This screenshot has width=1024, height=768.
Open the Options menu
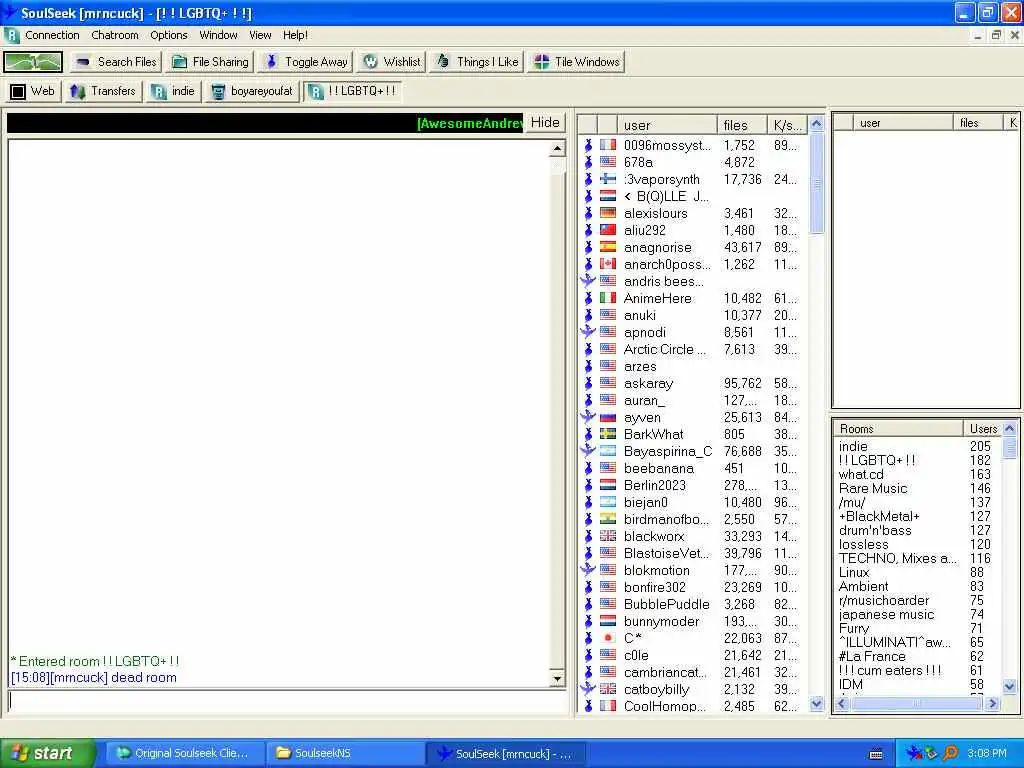[x=168, y=35]
